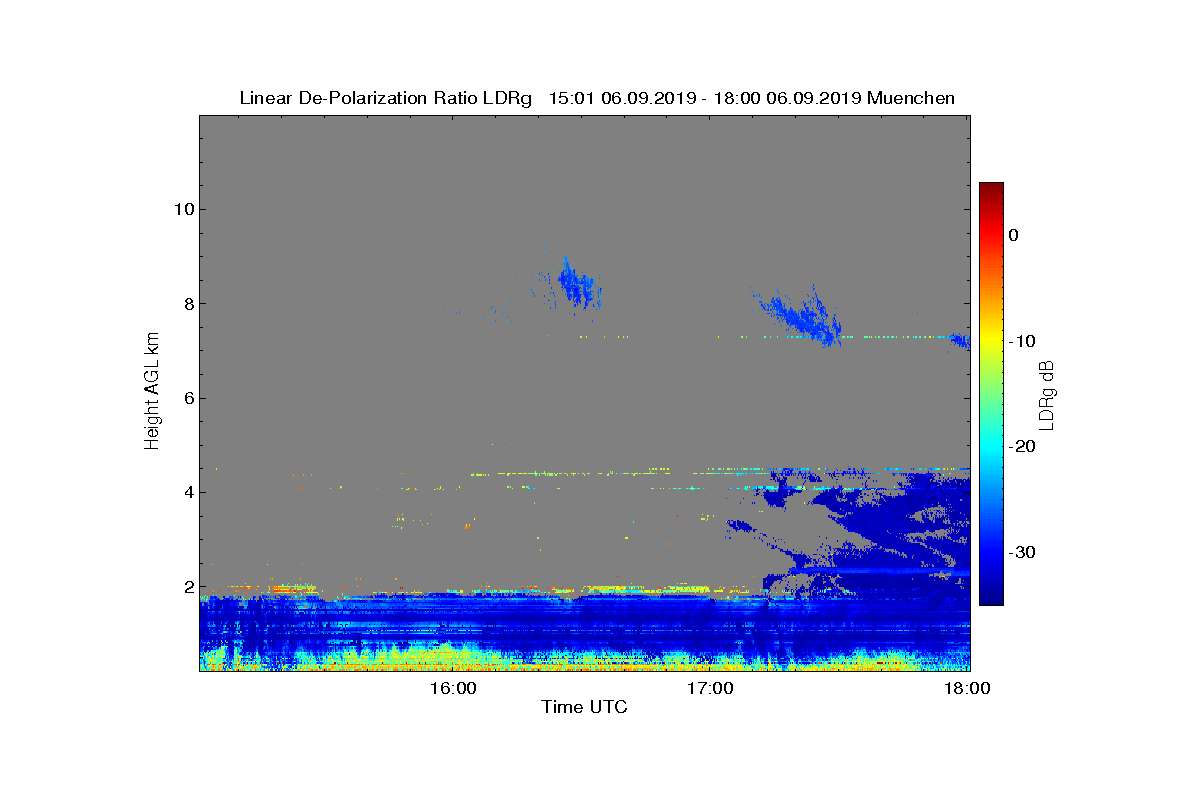The width and height of the screenshot is (1200, 800).
Task: Click the yellow -10 dB colorbar region
Action: [991, 341]
